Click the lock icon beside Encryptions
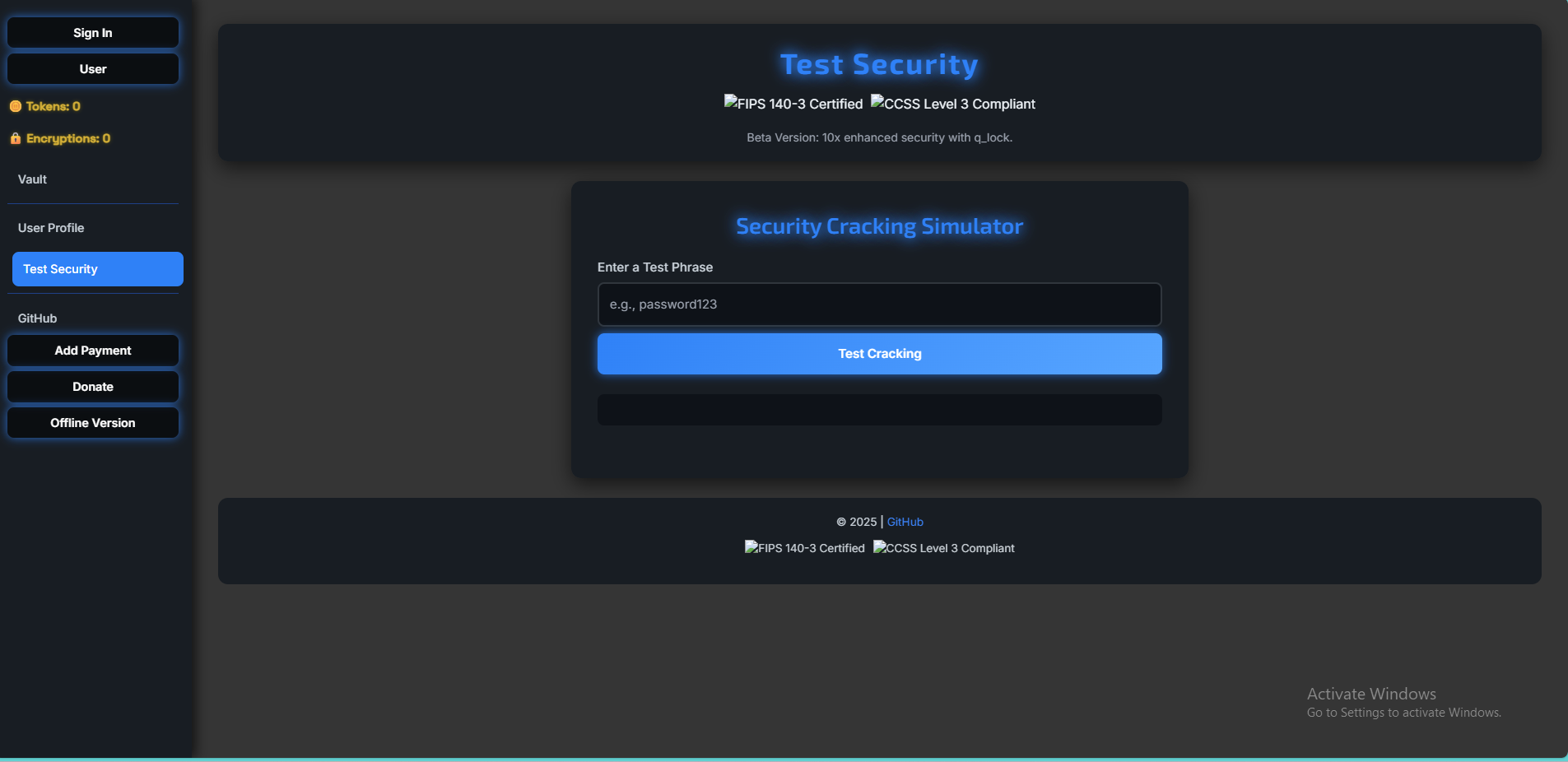This screenshot has height=762, width=1568. click(x=15, y=138)
